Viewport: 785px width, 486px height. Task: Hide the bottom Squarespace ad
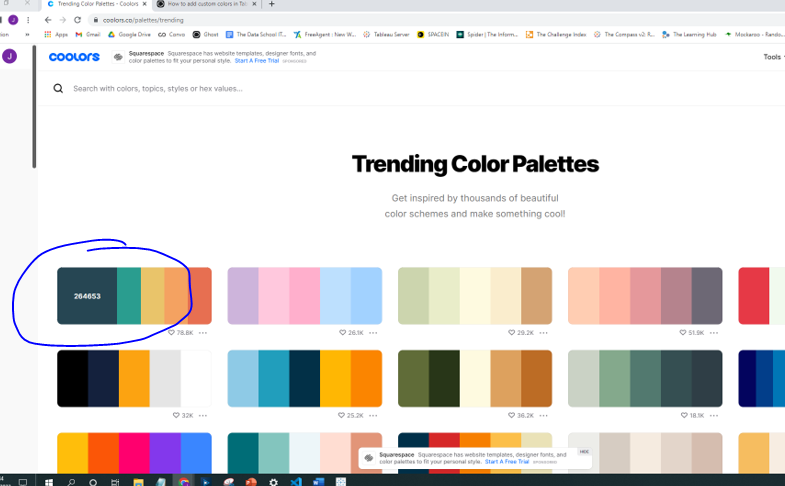coord(584,451)
